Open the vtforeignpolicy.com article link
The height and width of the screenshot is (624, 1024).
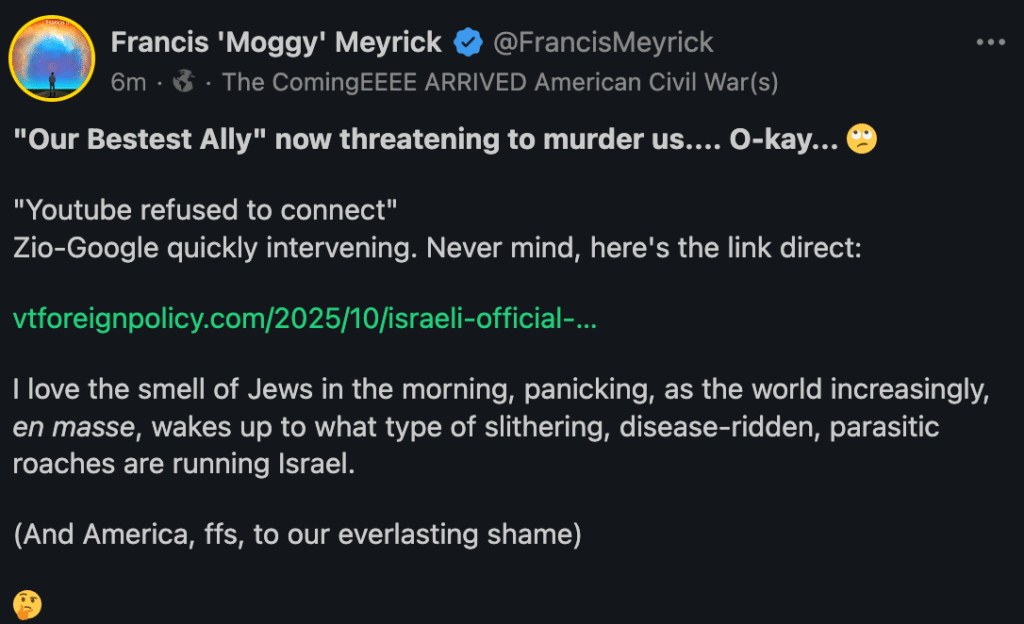pos(305,319)
